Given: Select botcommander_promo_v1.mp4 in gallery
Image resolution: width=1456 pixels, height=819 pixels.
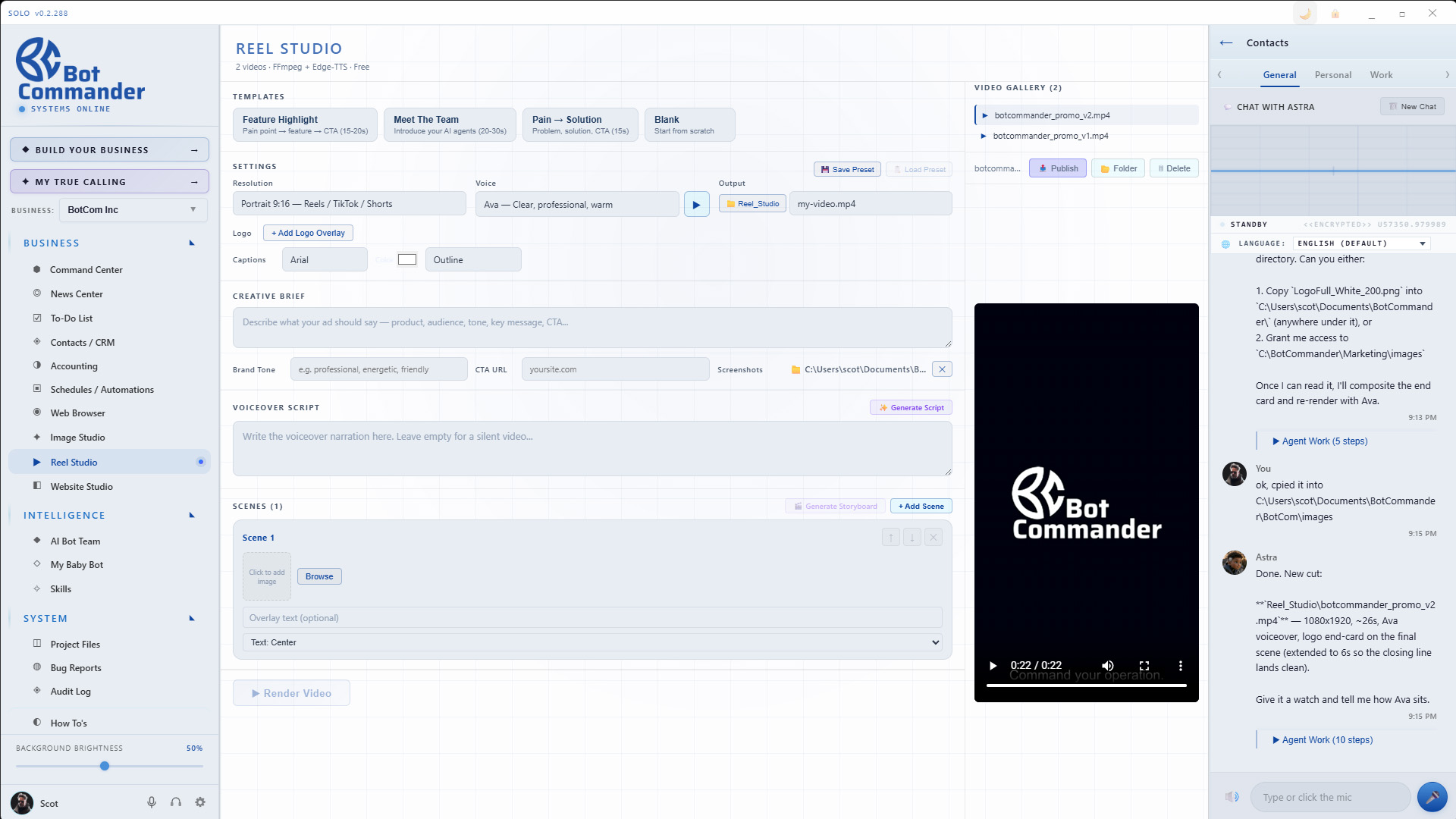Looking at the screenshot, I should 1087,136.
